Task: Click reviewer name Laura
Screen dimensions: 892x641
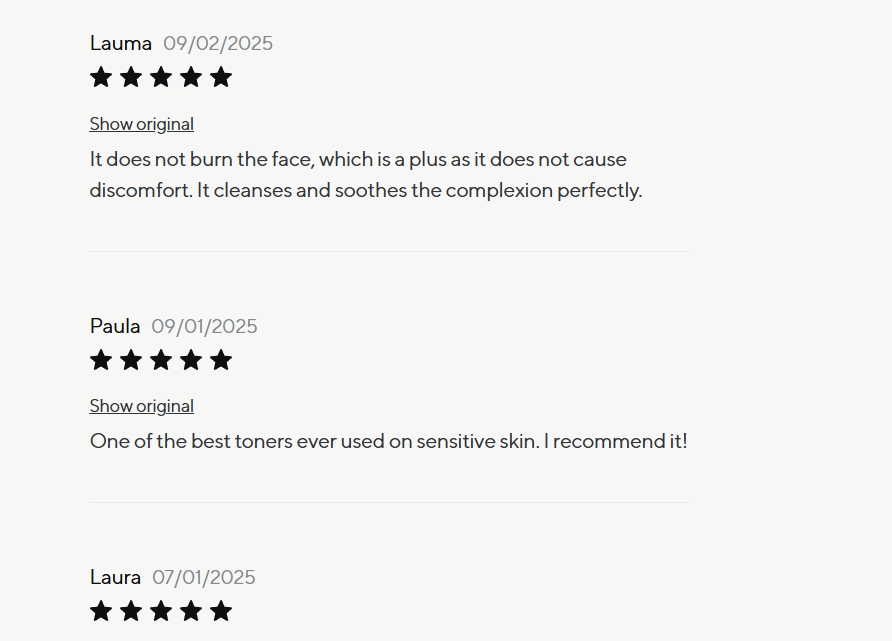Action: click(115, 577)
